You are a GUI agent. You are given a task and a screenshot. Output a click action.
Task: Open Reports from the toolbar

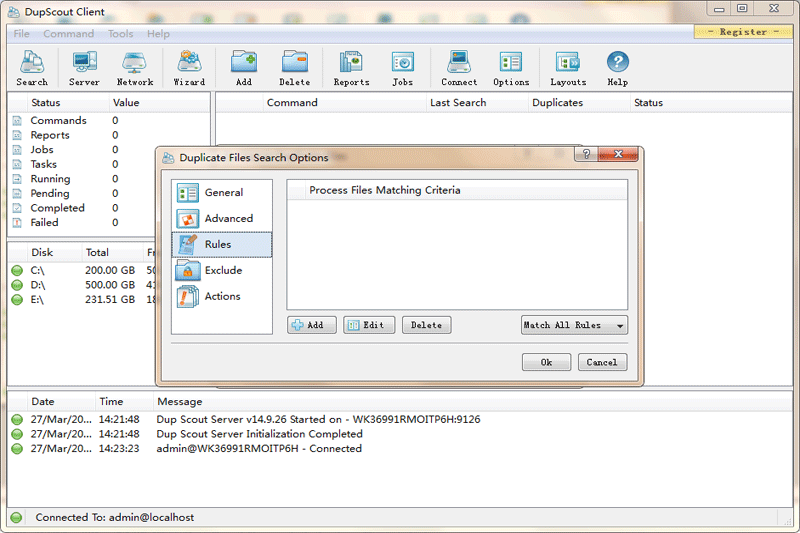[351, 69]
